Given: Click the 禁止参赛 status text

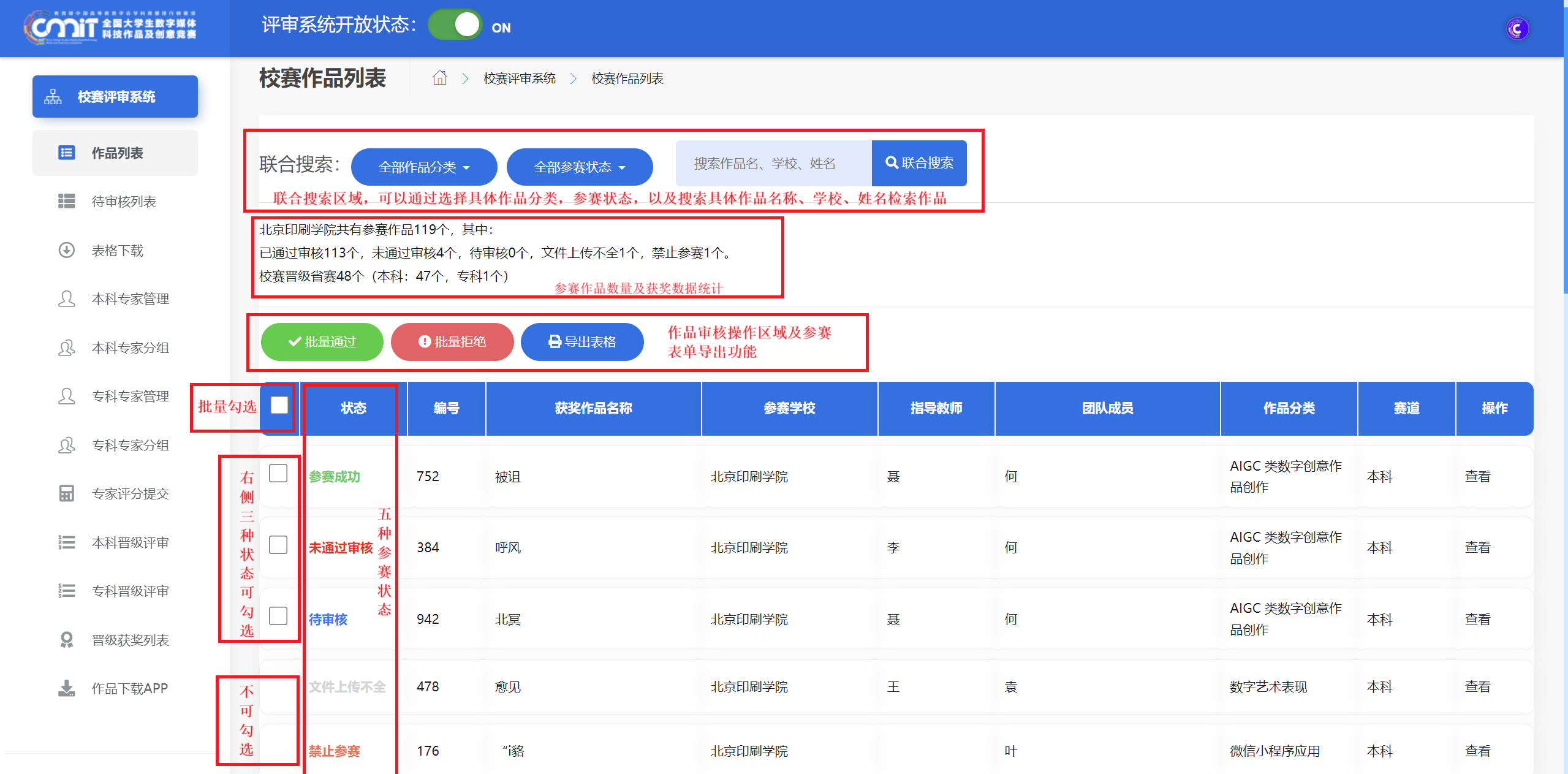Looking at the screenshot, I should pyautogui.click(x=334, y=751).
